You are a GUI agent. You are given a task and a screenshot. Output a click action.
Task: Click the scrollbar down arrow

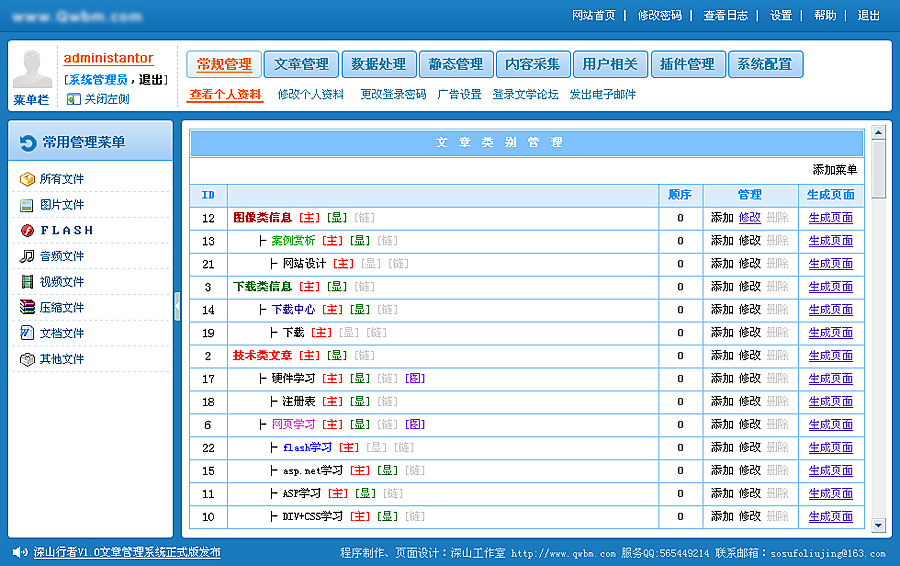(878, 524)
